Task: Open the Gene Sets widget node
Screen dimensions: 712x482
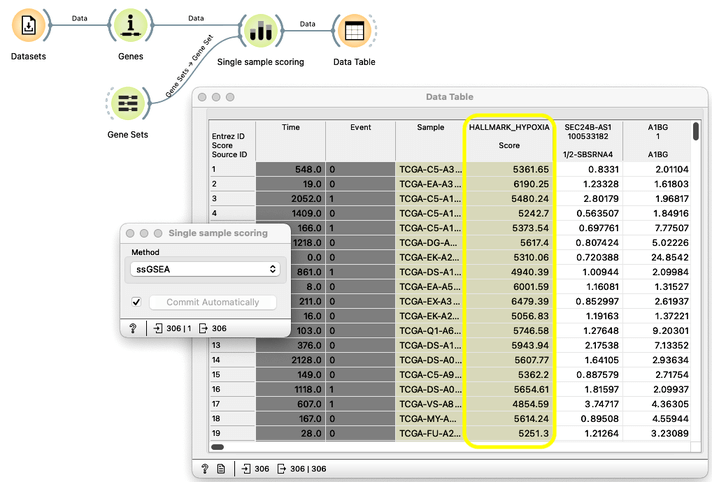Action: tap(128, 103)
